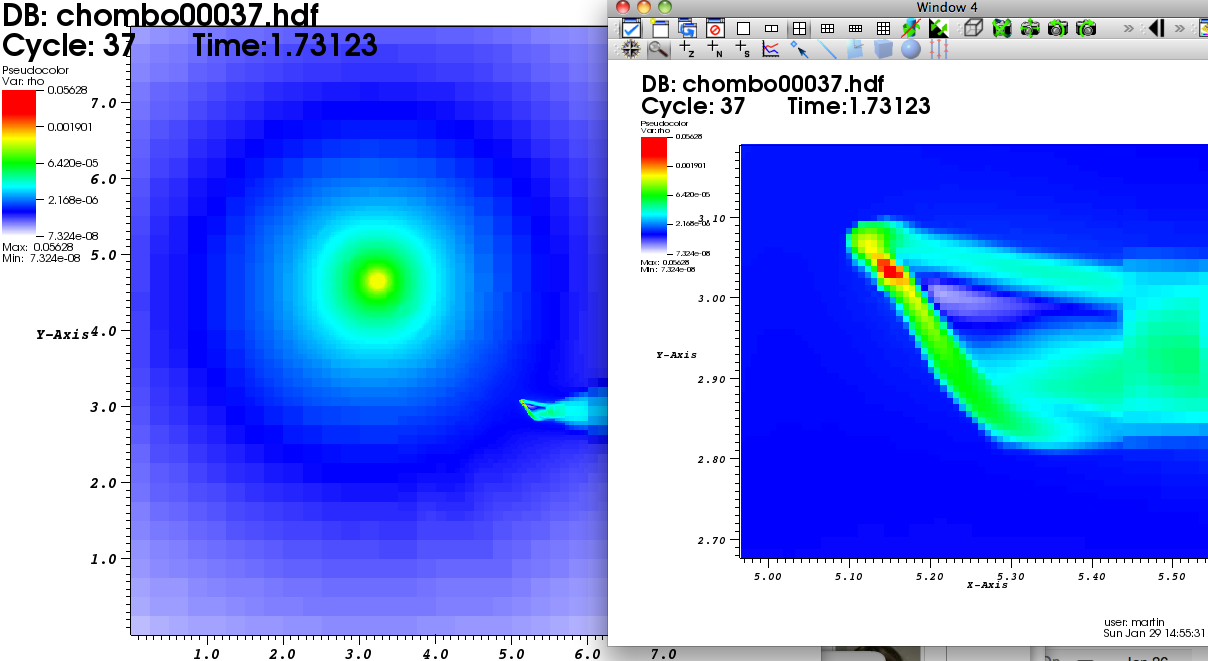Click the third green-arrow camera icon
The image size is (1208, 661).
click(1058, 28)
